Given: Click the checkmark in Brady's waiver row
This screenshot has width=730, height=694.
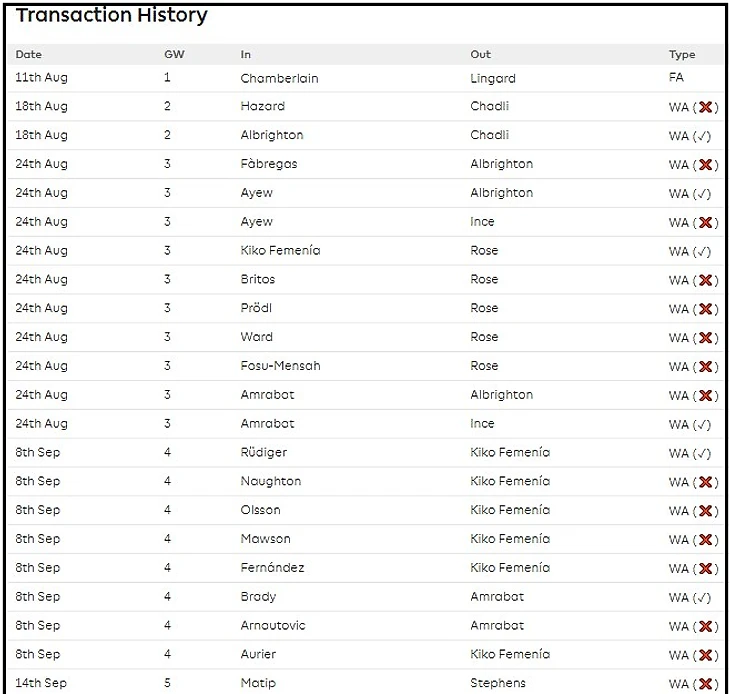Looking at the screenshot, I should click(x=703, y=597).
